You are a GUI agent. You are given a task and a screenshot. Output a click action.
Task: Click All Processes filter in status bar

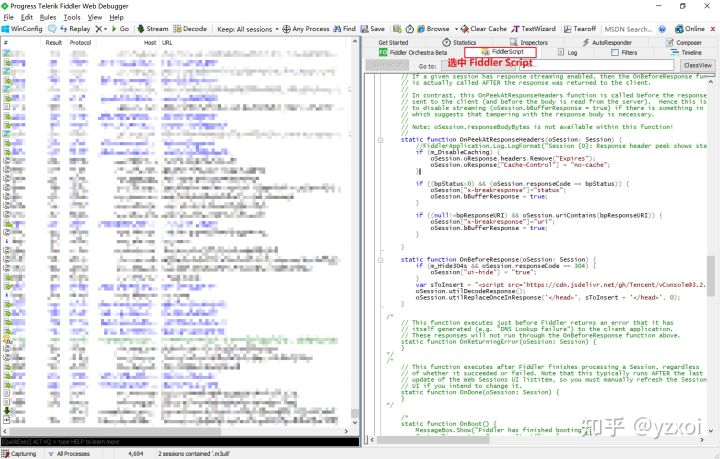[x=69, y=453]
